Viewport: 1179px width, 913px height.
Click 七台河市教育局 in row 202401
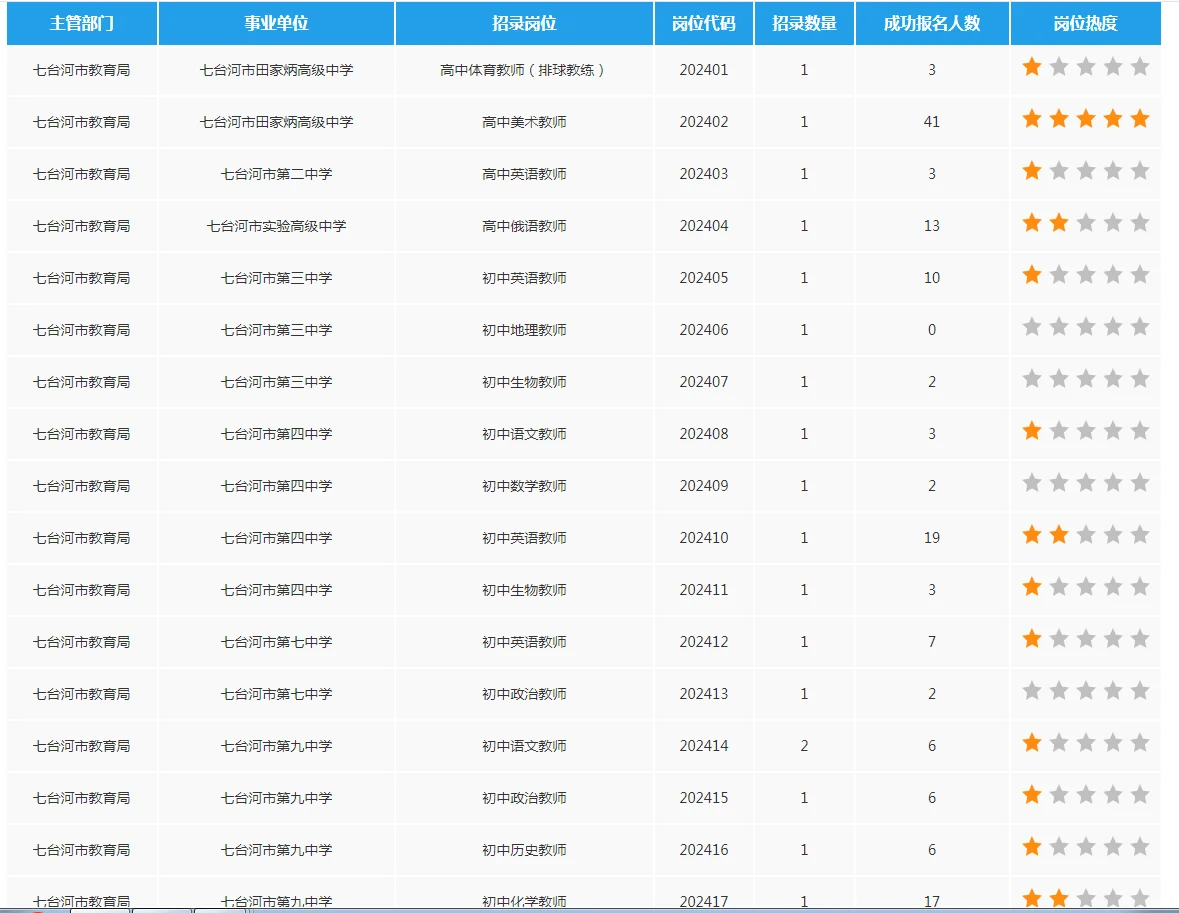pos(81,70)
